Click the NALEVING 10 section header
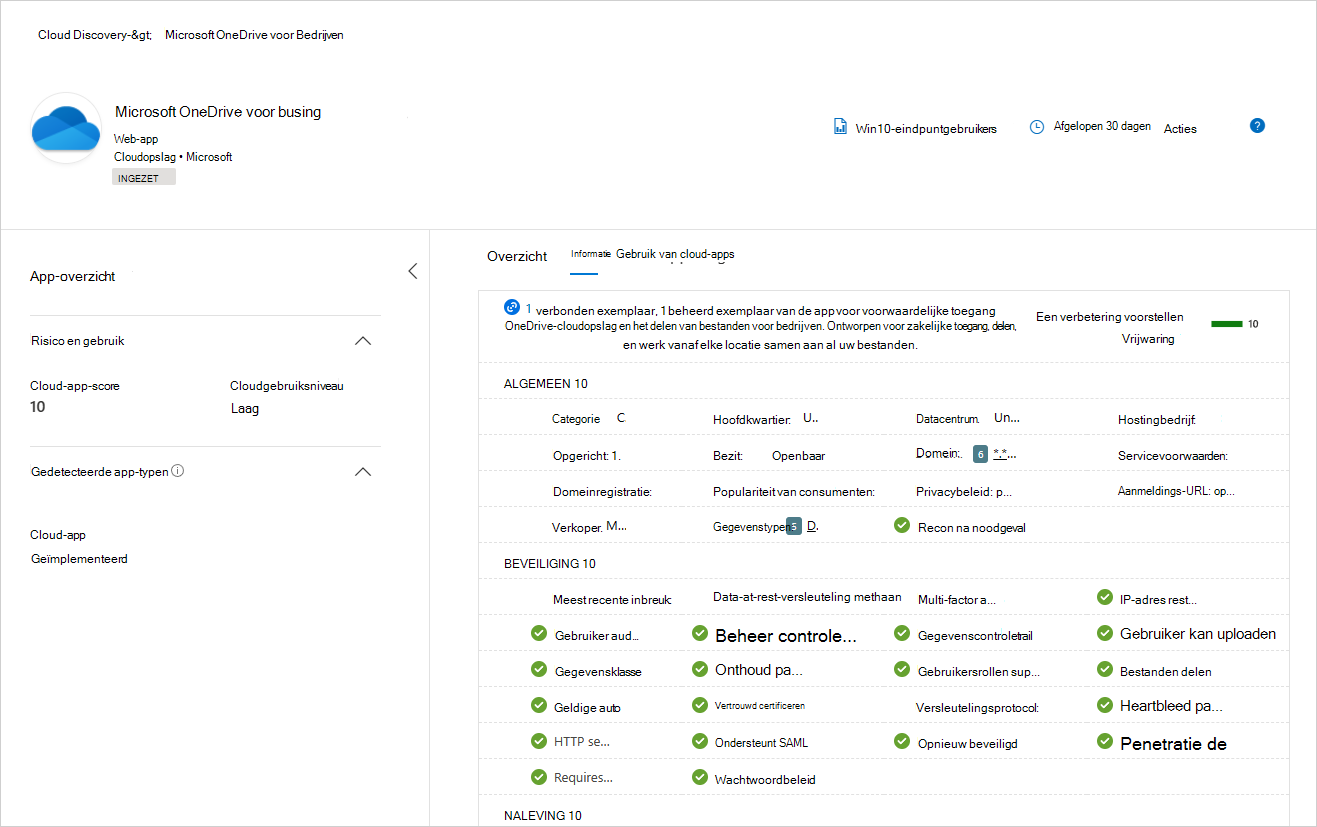The image size is (1317, 827). click(x=543, y=816)
